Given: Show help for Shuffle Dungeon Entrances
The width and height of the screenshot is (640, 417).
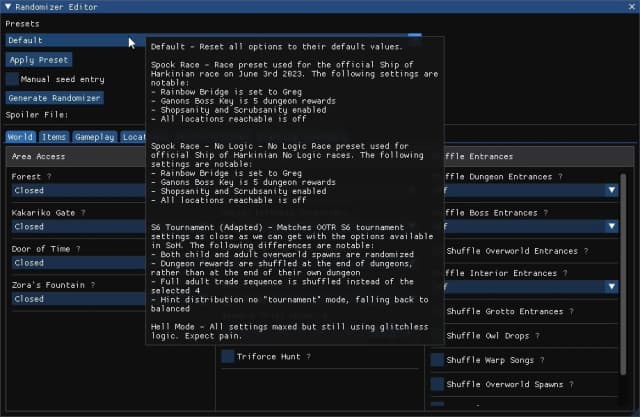Looking at the screenshot, I should (560, 176).
